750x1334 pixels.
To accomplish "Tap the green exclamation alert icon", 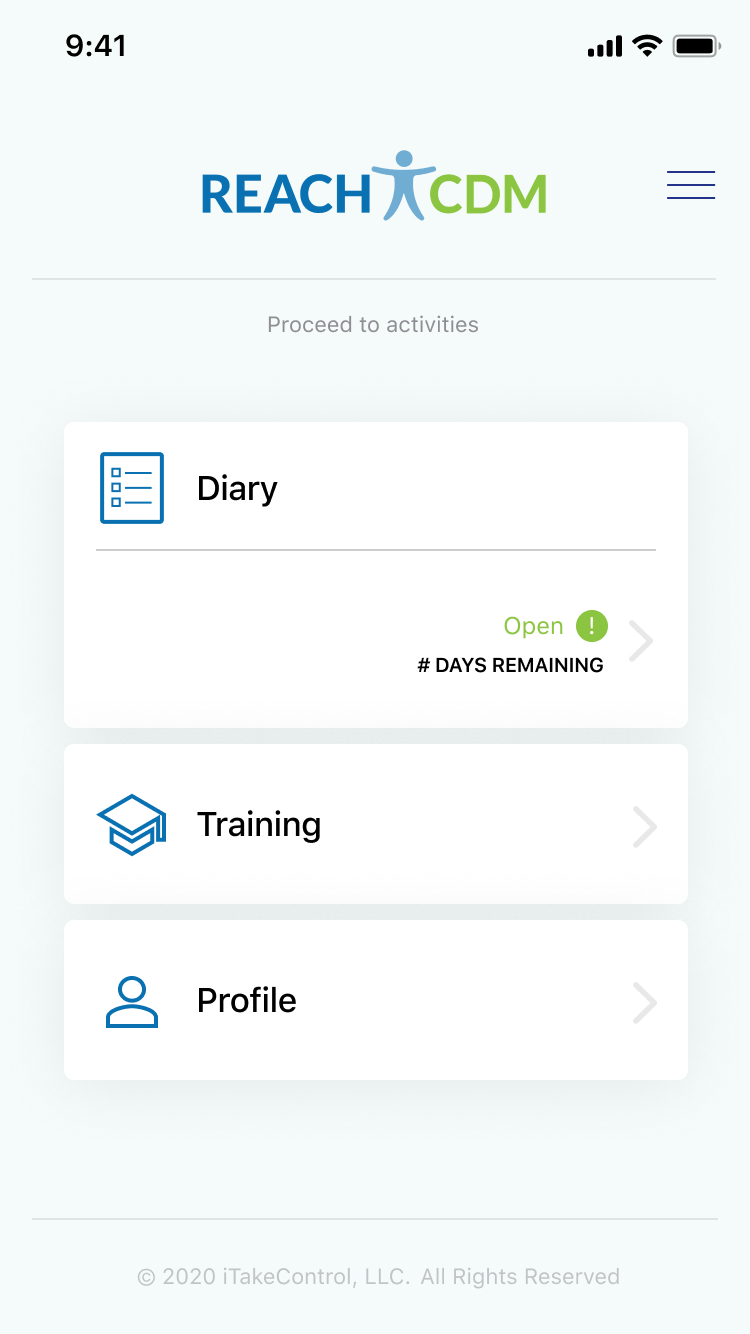I will pyautogui.click(x=592, y=626).
